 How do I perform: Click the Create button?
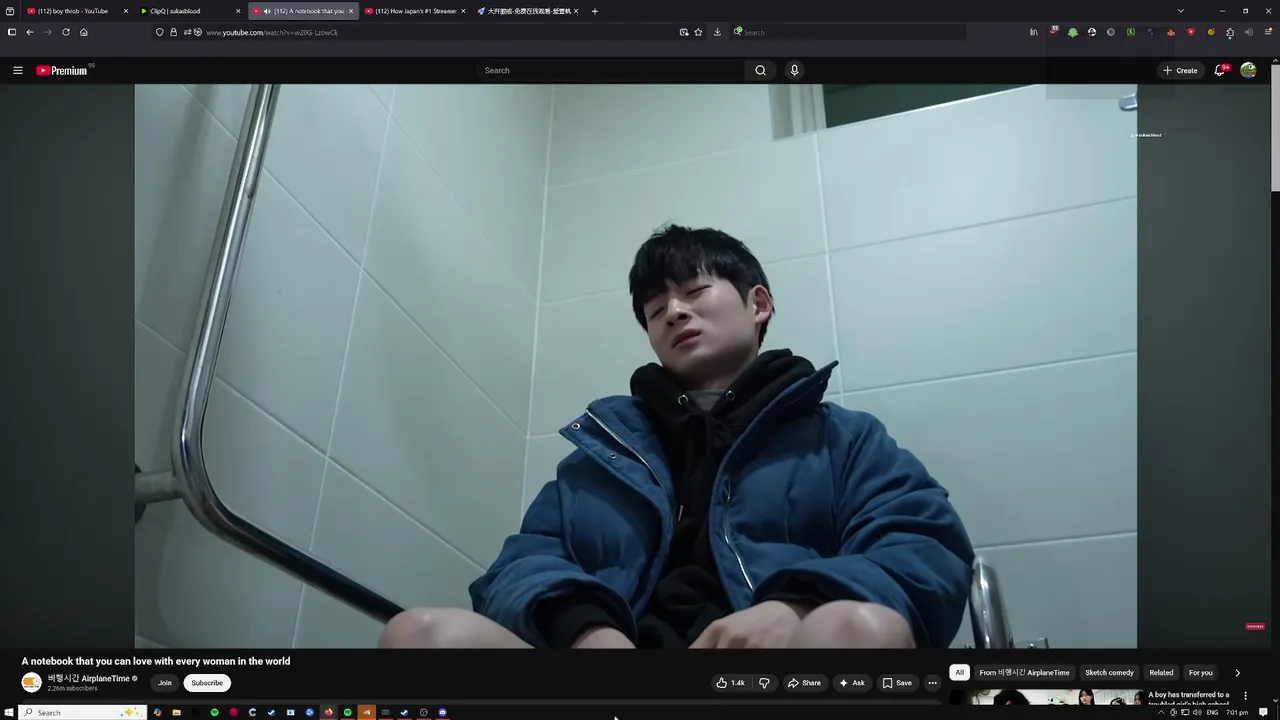pyautogui.click(x=1180, y=70)
